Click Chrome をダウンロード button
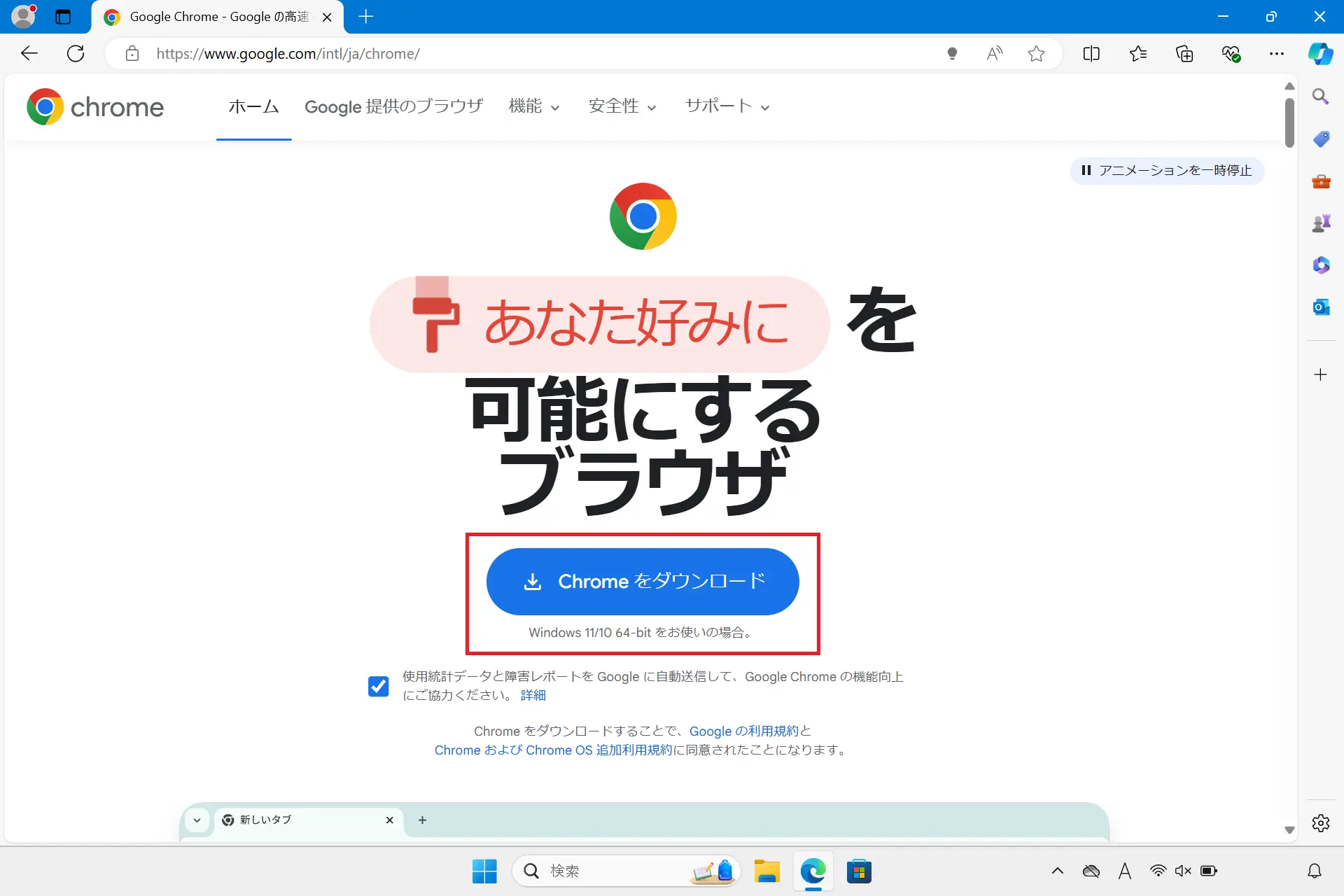Viewport: 1344px width, 896px height. pos(643,581)
